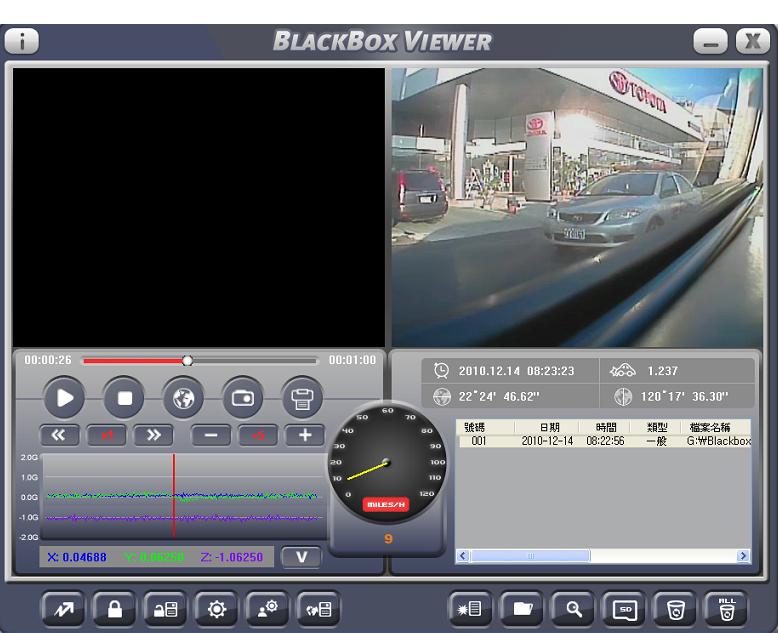Open settings with the gear icon
The image size is (779, 633).
(x=217, y=608)
